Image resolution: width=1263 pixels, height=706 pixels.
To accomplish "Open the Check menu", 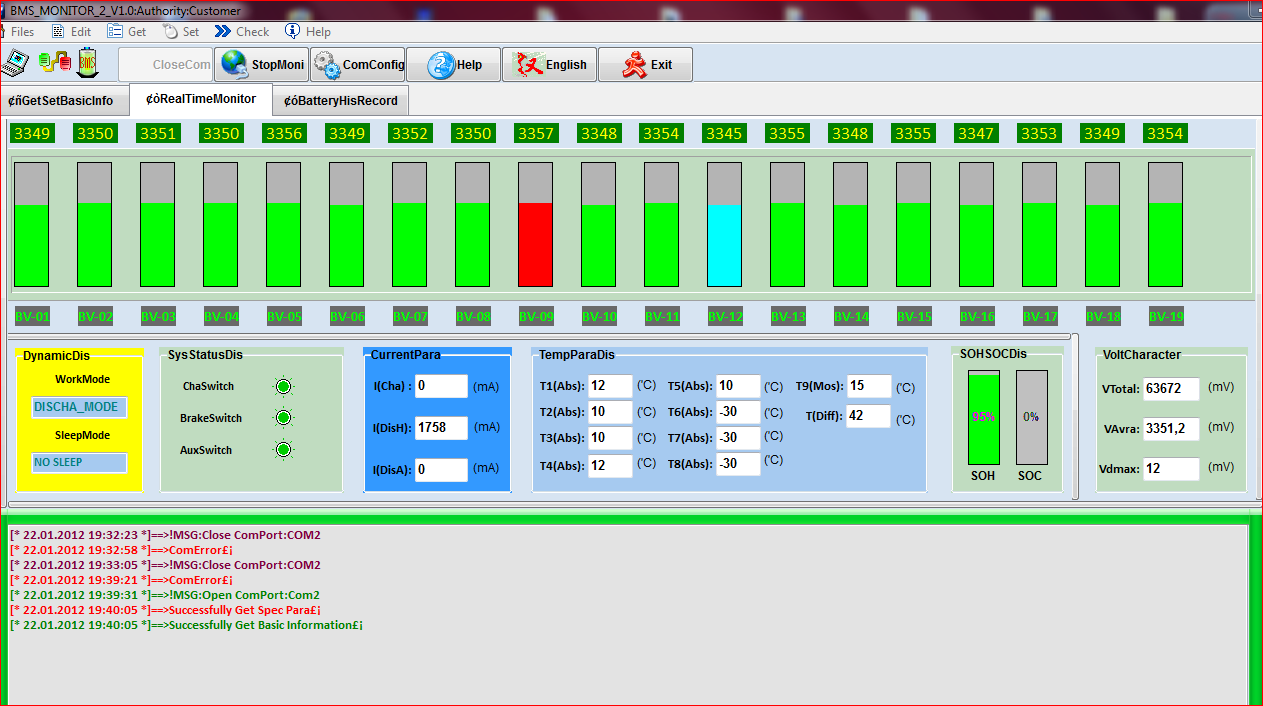I will click(x=243, y=32).
